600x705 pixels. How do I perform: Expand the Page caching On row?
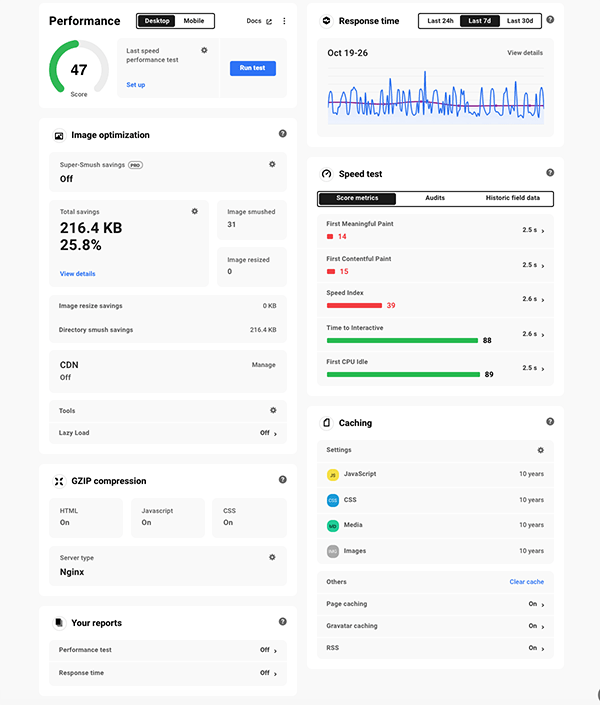pyautogui.click(x=537, y=604)
